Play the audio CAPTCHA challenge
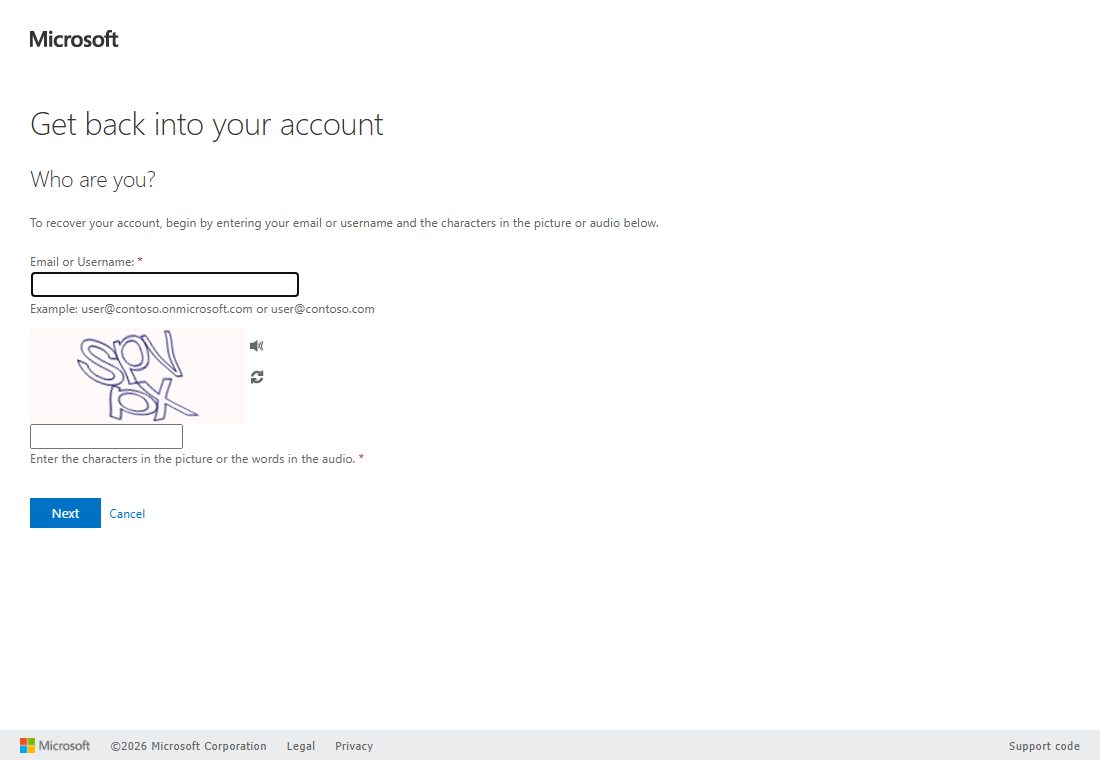Viewport: 1100px width, 760px height. point(257,345)
